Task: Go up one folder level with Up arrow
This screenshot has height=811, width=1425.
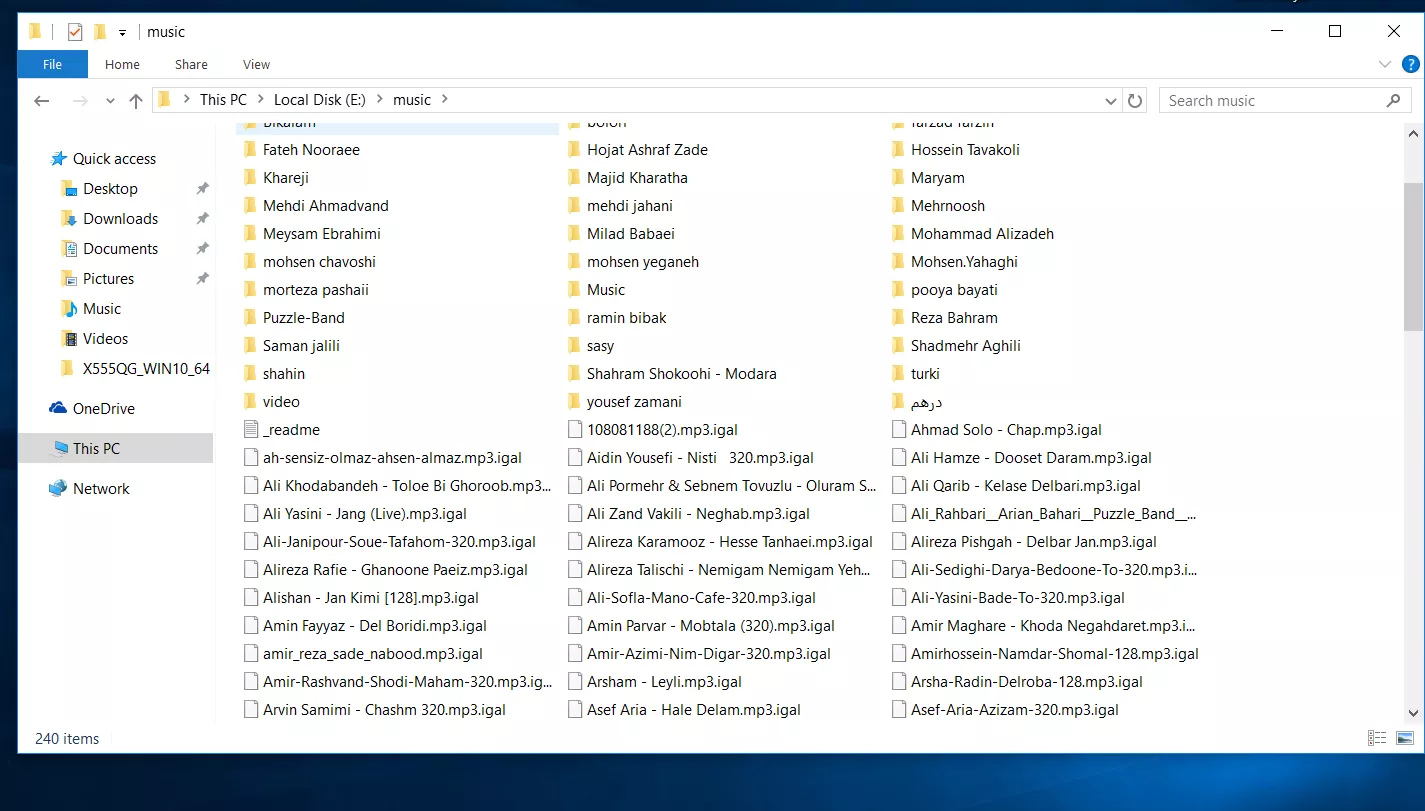Action: click(136, 100)
